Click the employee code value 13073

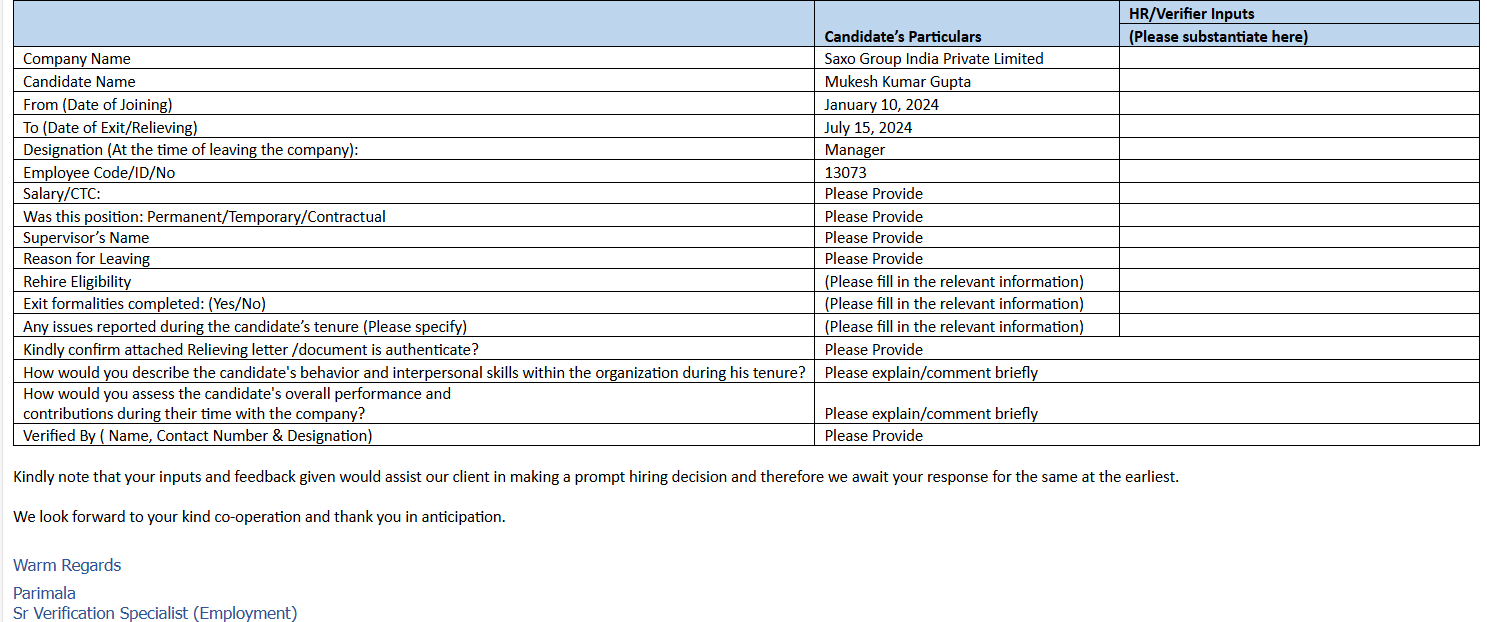click(x=846, y=172)
